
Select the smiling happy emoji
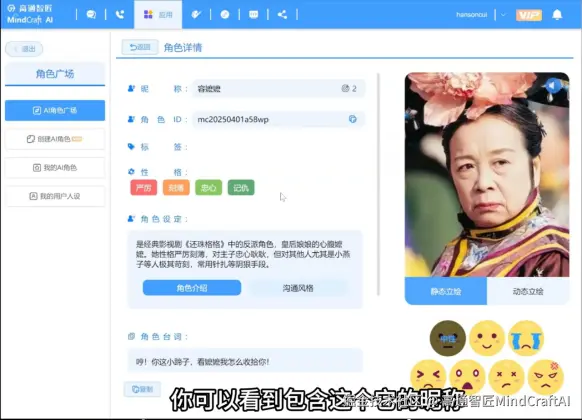click(487, 338)
